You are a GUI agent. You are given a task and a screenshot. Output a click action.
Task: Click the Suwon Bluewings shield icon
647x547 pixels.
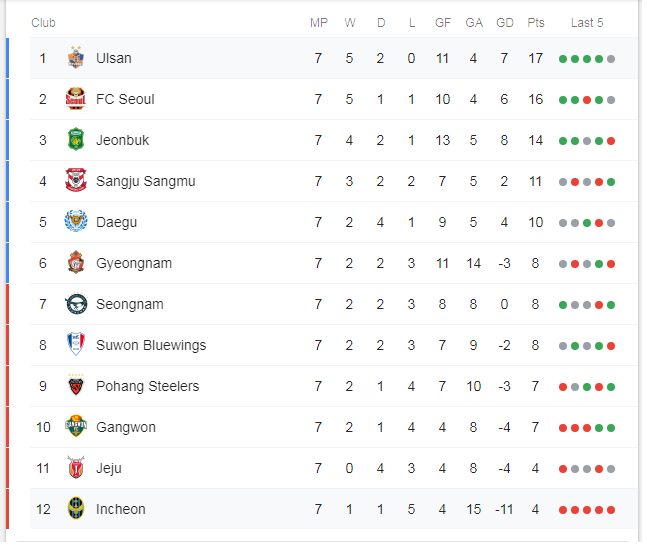76,344
